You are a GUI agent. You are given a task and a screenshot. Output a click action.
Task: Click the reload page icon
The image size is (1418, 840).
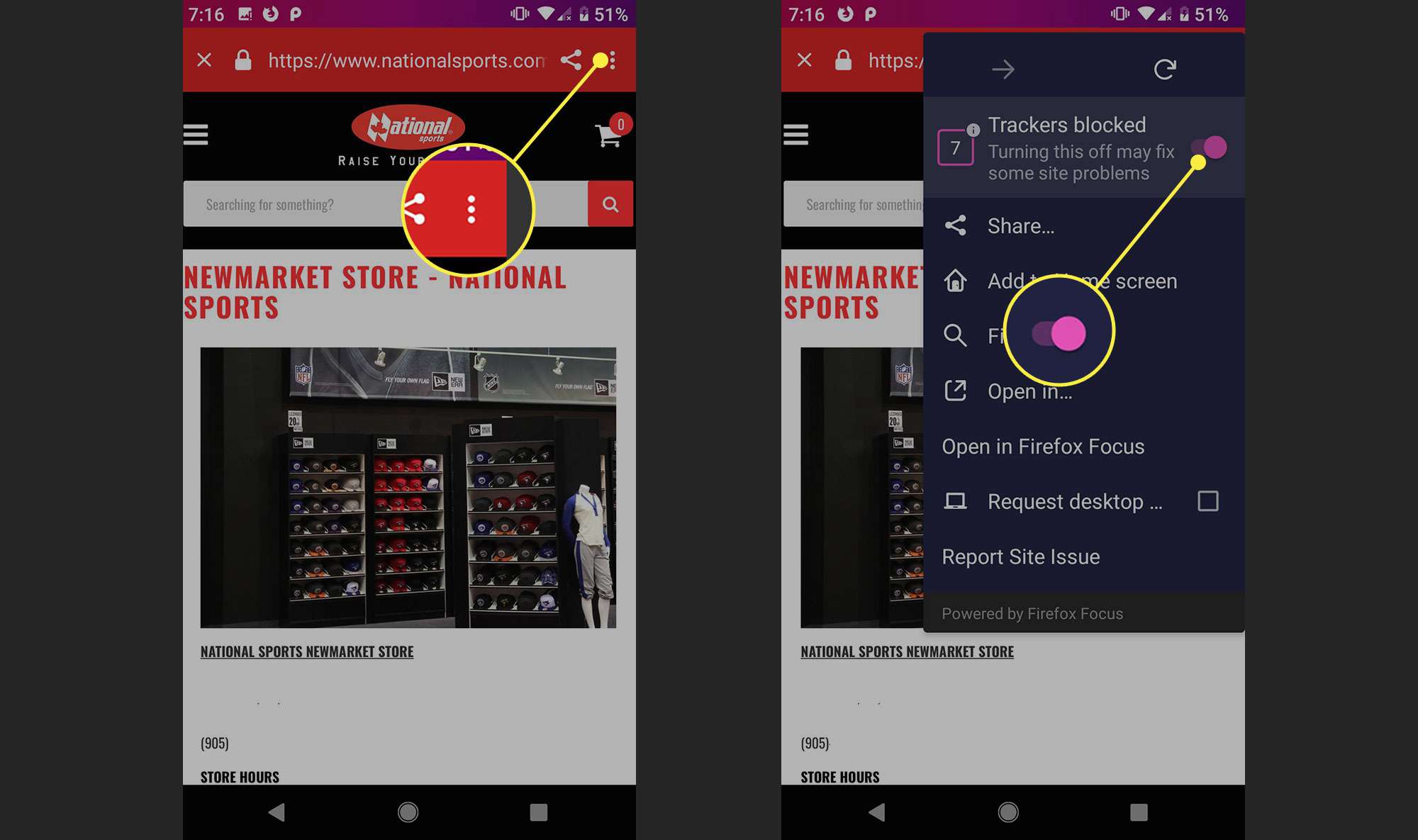point(1164,68)
